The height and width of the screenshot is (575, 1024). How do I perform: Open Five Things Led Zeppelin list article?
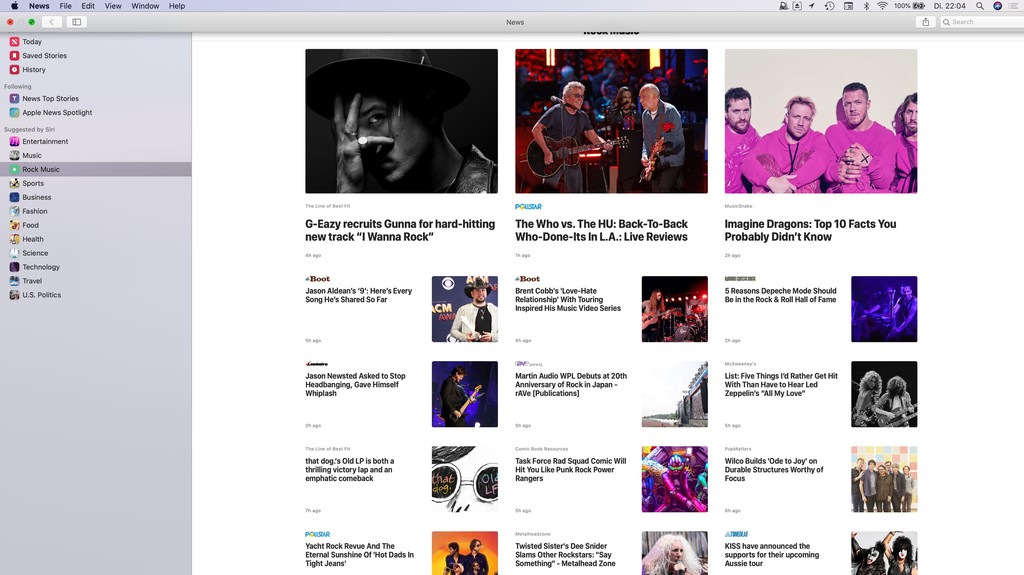coord(781,385)
